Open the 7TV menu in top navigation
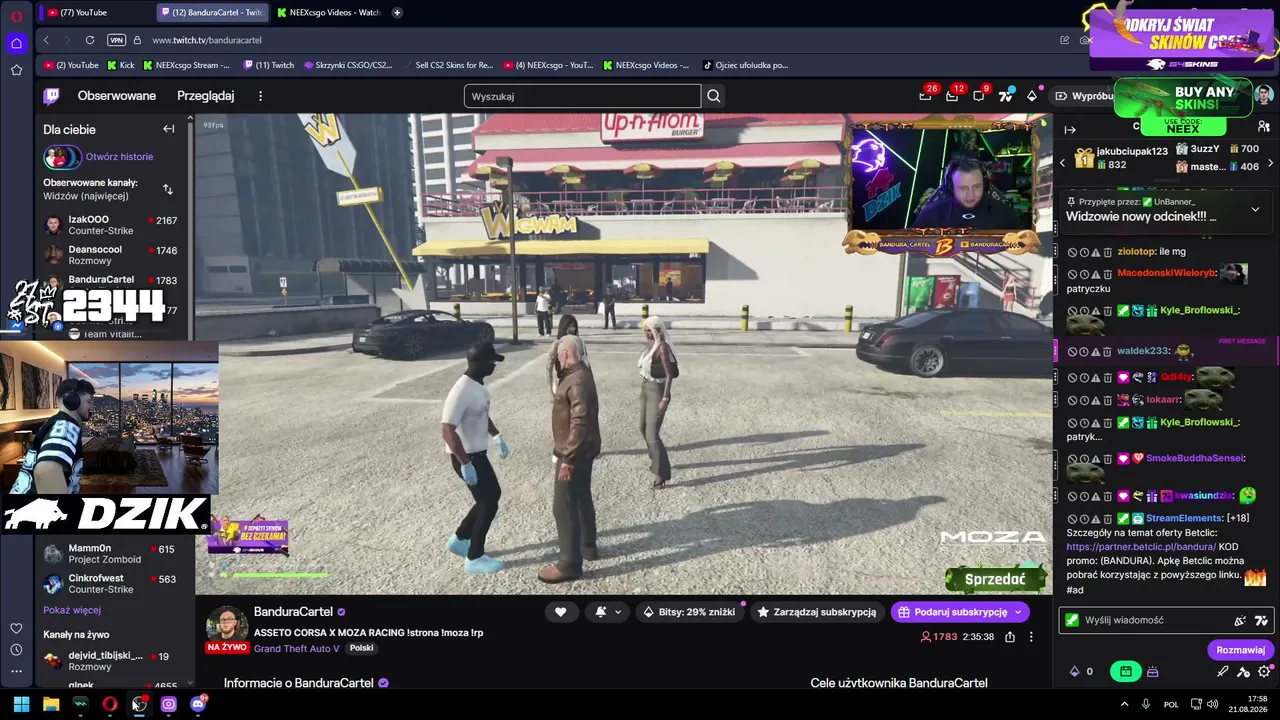The width and height of the screenshot is (1280, 720). coord(1006,96)
